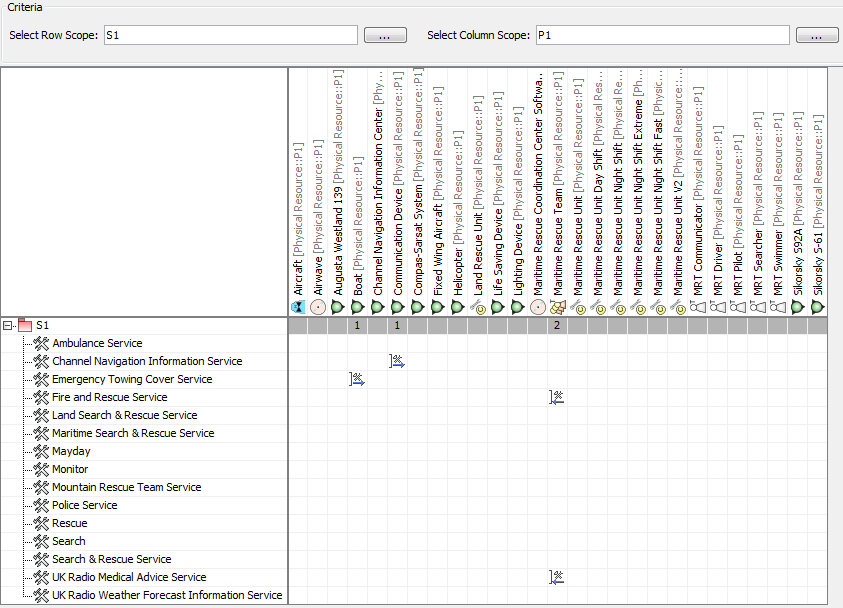Open the Column Scope browse dialog with ellipsis button

click(x=817, y=34)
